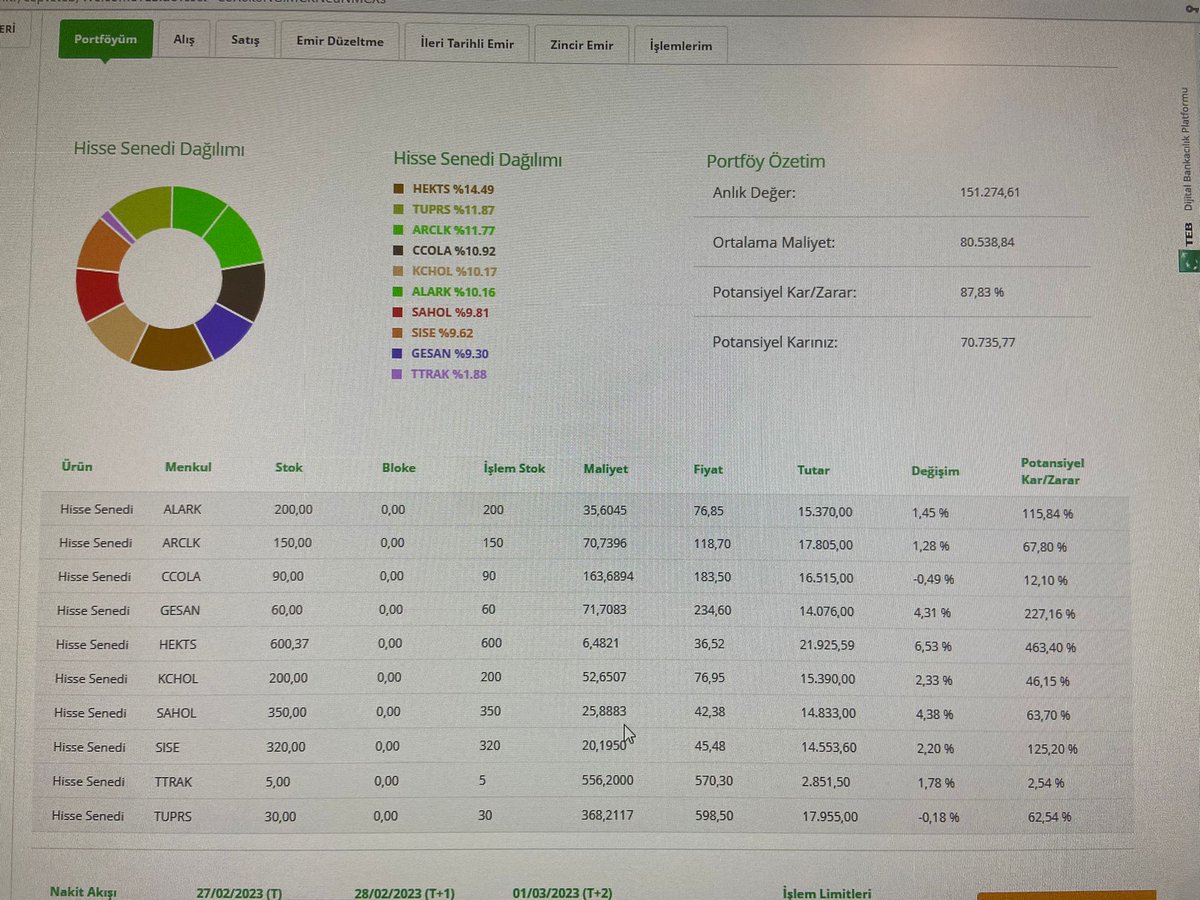Click the Ürün column header
The image size is (1200, 900).
tap(77, 466)
